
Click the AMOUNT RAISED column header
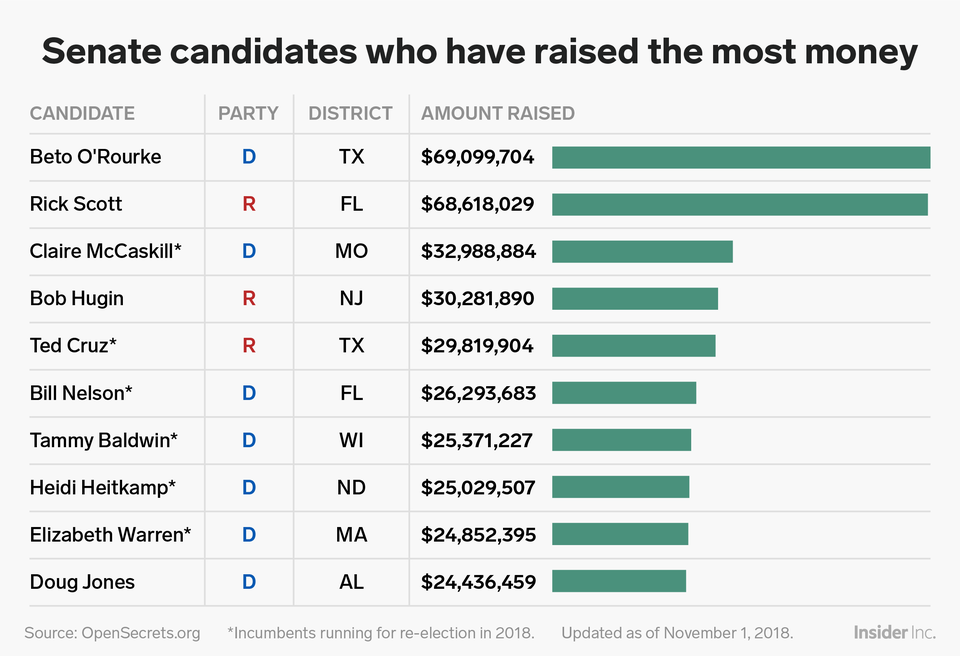point(498,113)
